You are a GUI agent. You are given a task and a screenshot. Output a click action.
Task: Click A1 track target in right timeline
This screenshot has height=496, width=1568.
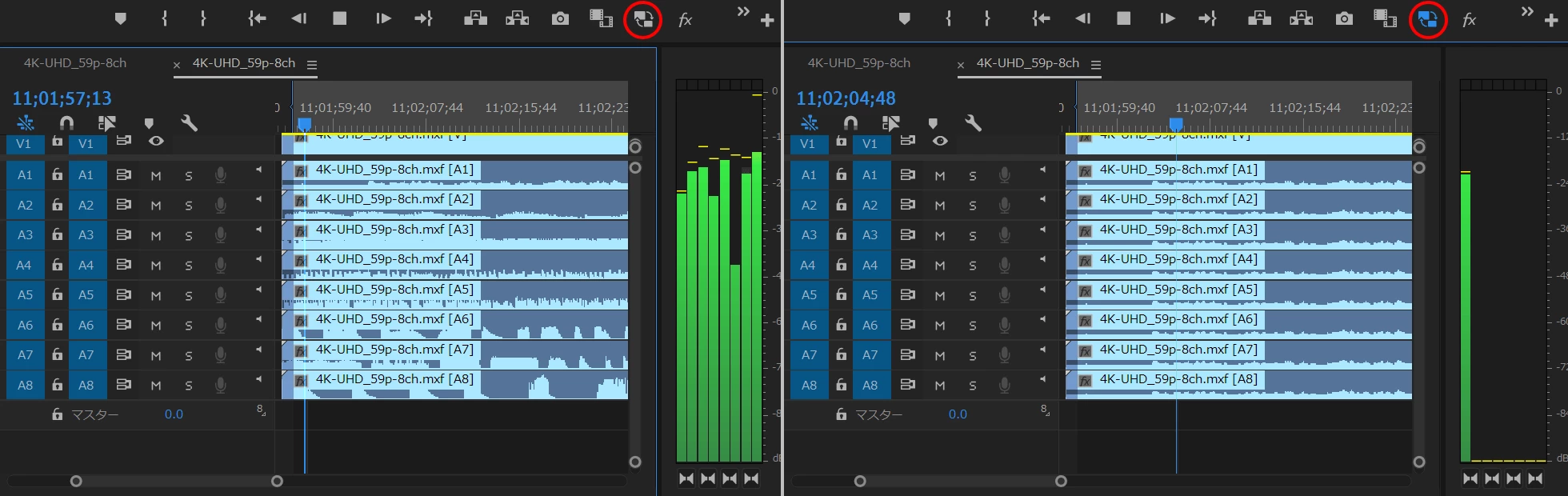[x=870, y=174]
